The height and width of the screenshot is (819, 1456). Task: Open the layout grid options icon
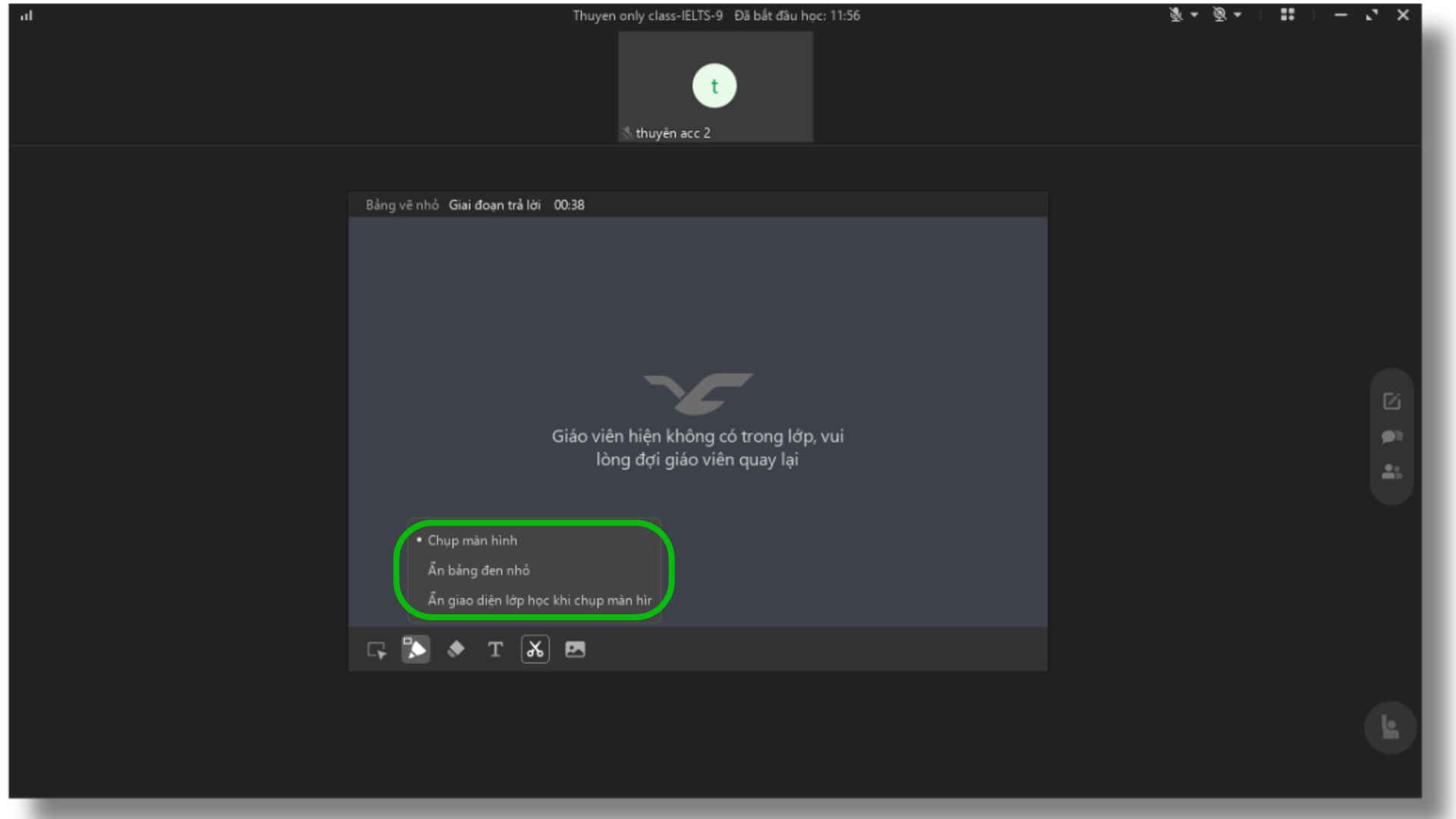point(1288,15)
